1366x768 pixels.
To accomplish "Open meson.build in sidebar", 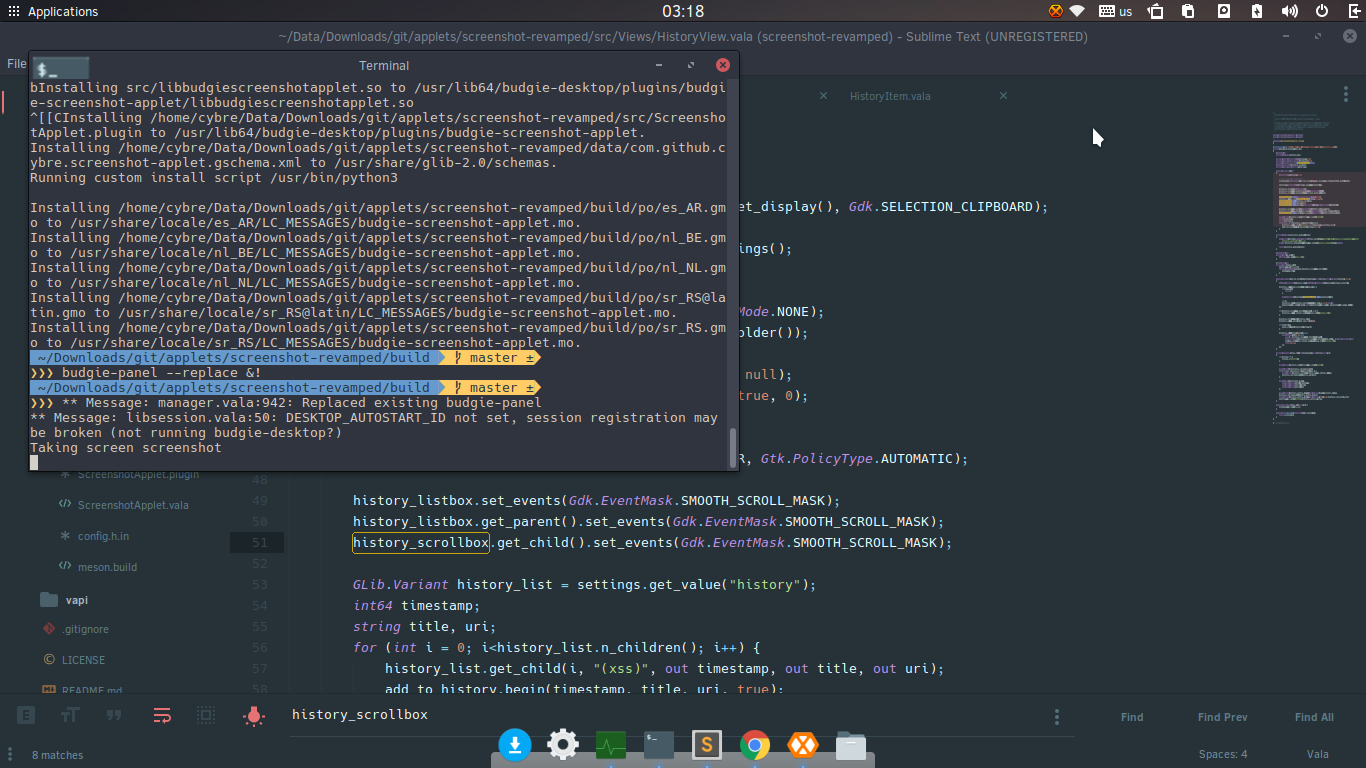I will pyautogui.click(x=107, y=567).
